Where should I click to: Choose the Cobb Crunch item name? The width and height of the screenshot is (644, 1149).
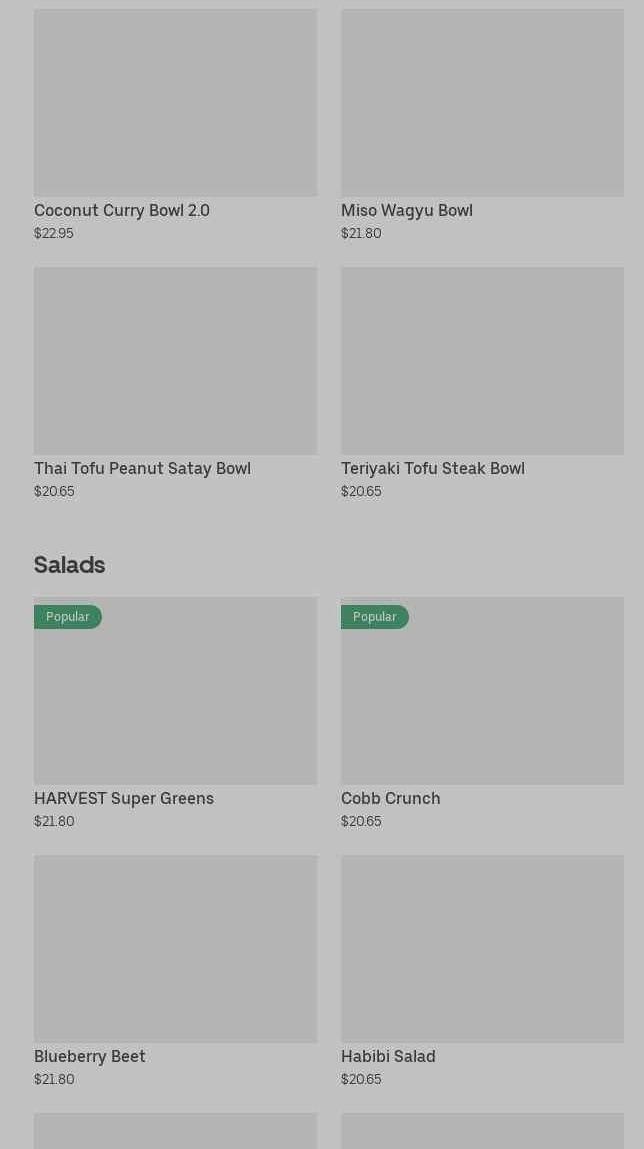(x=391, y=798)
